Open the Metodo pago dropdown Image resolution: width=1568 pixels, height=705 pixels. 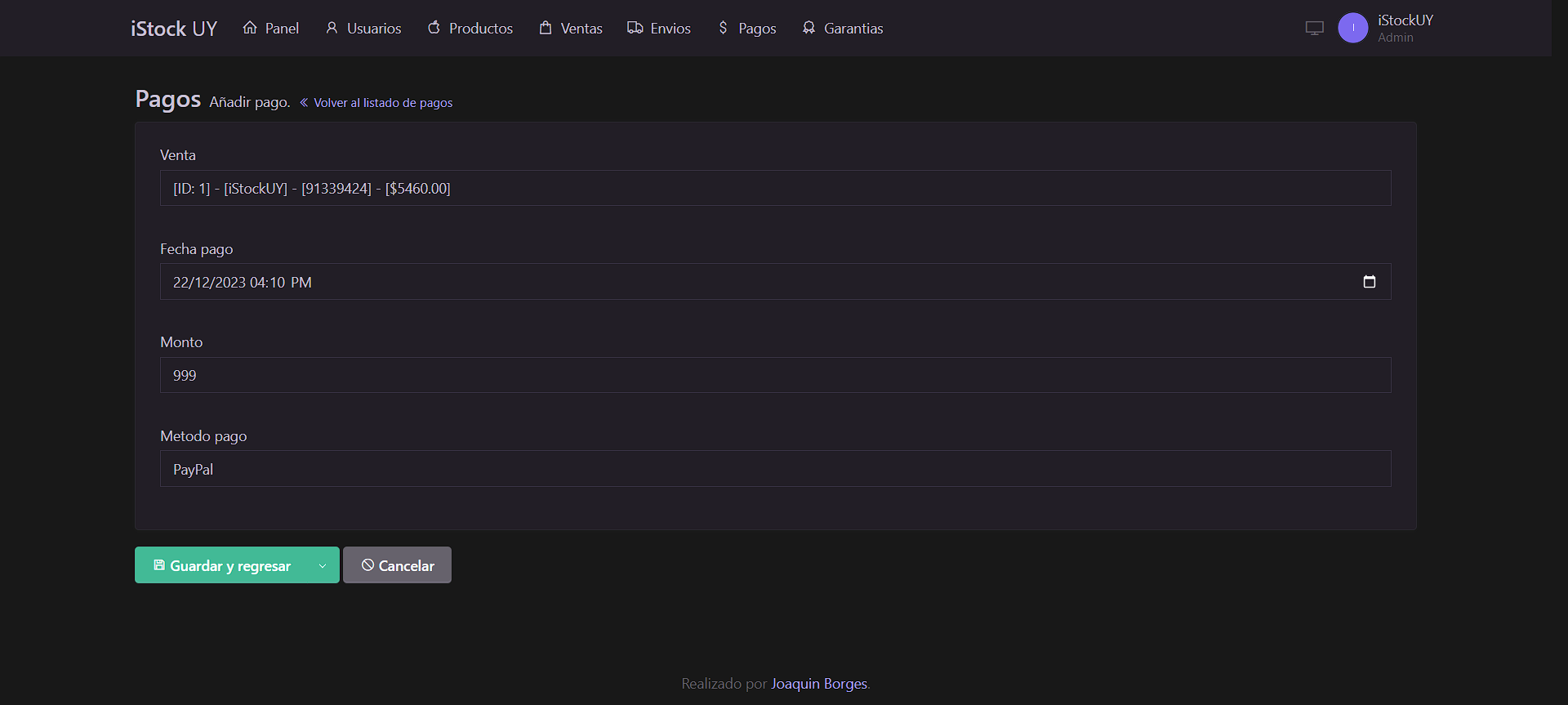(775, 469)
